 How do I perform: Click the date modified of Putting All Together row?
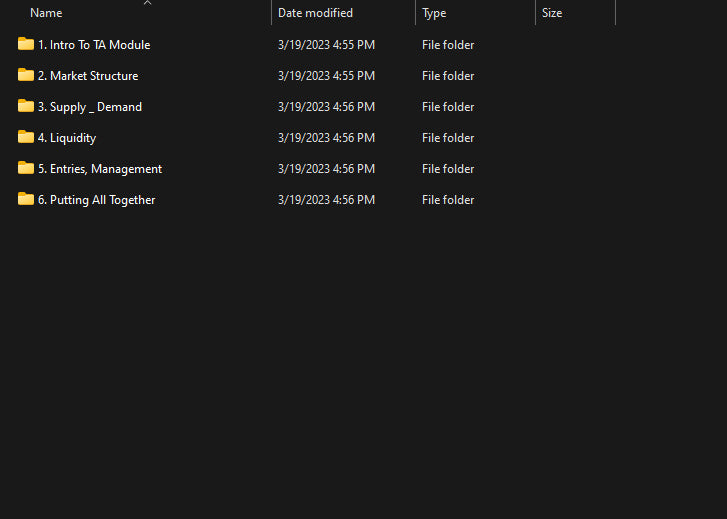[326, 200]
